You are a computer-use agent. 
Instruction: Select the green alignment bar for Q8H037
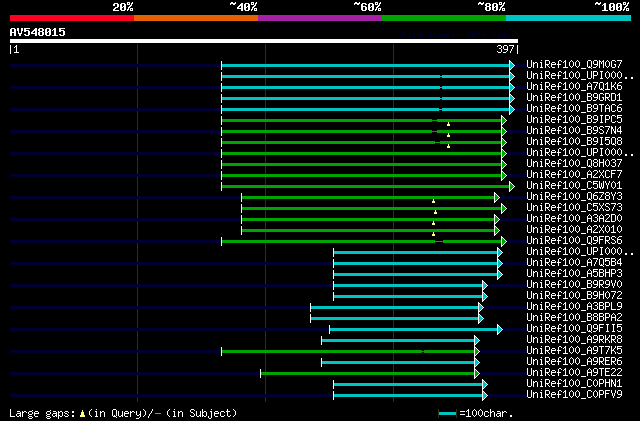tap(364, 165)
